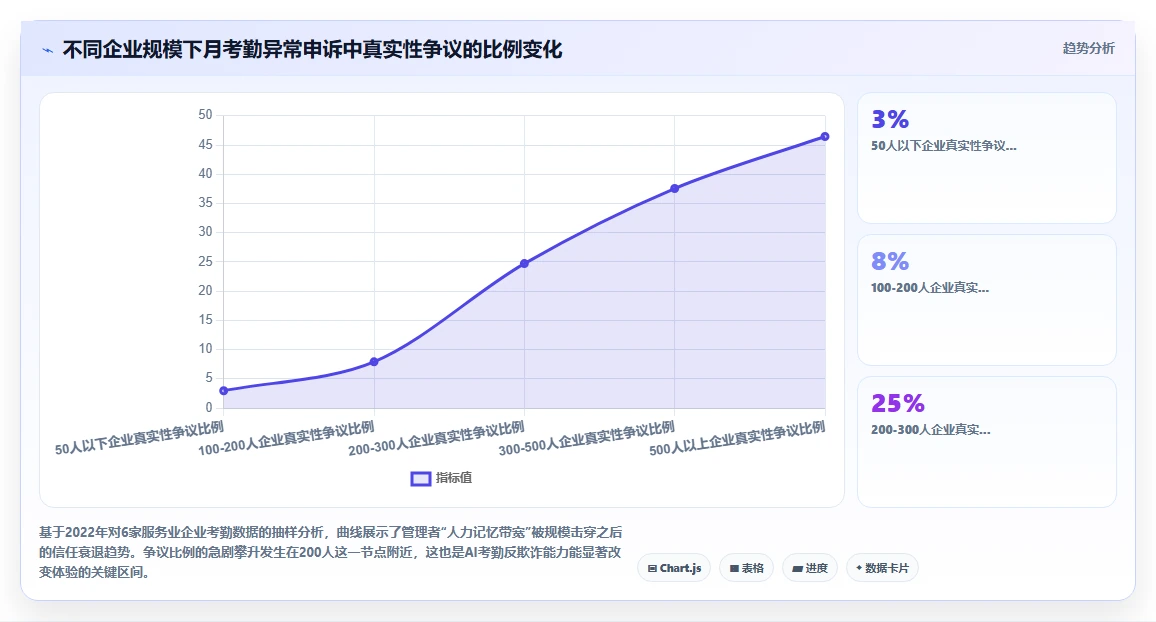The width and height of the screenshot is (1156, 622).
Task: Click the Chart.js tag icon
Action: coord(652,569)
